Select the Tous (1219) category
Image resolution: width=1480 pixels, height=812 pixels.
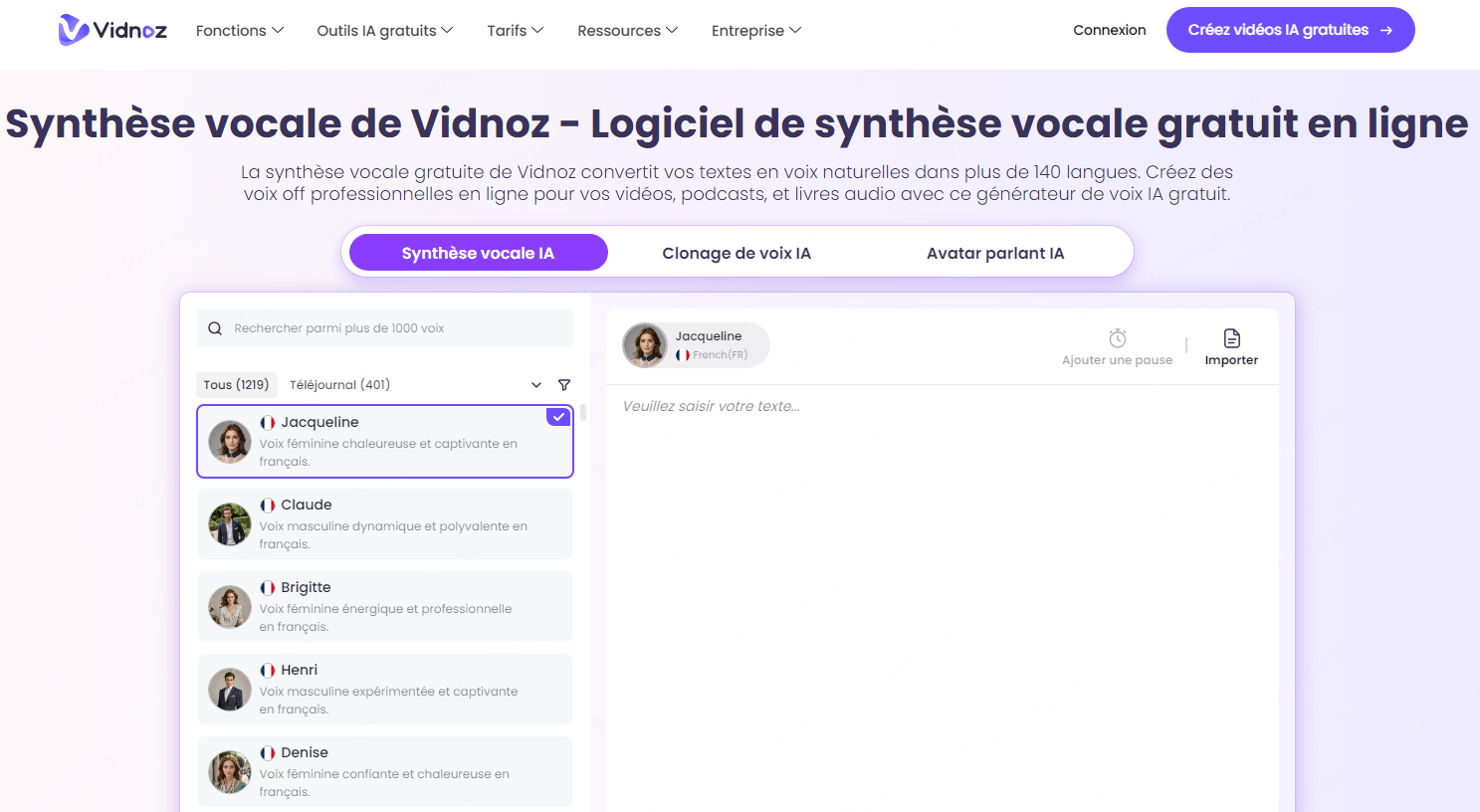tap(236, 385)
